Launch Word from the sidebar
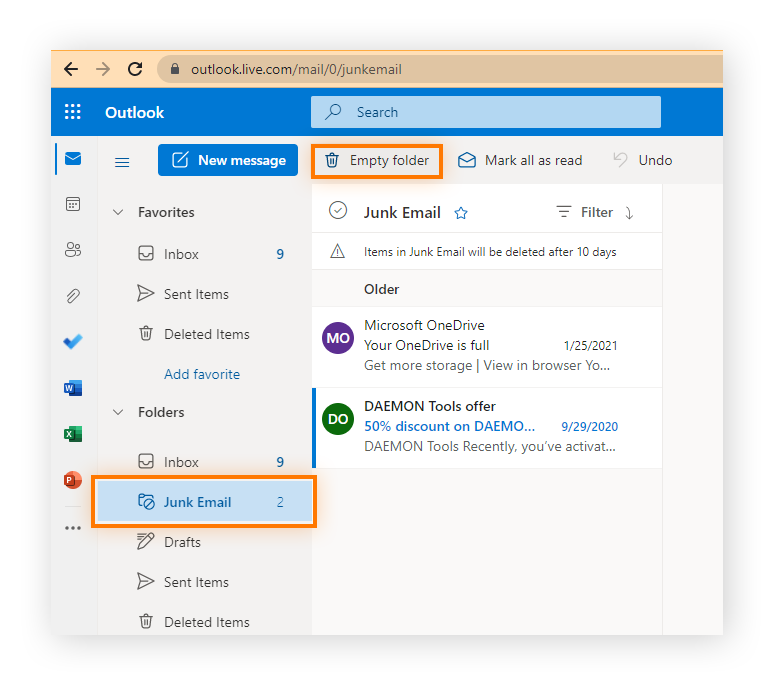 pos(73,388)
